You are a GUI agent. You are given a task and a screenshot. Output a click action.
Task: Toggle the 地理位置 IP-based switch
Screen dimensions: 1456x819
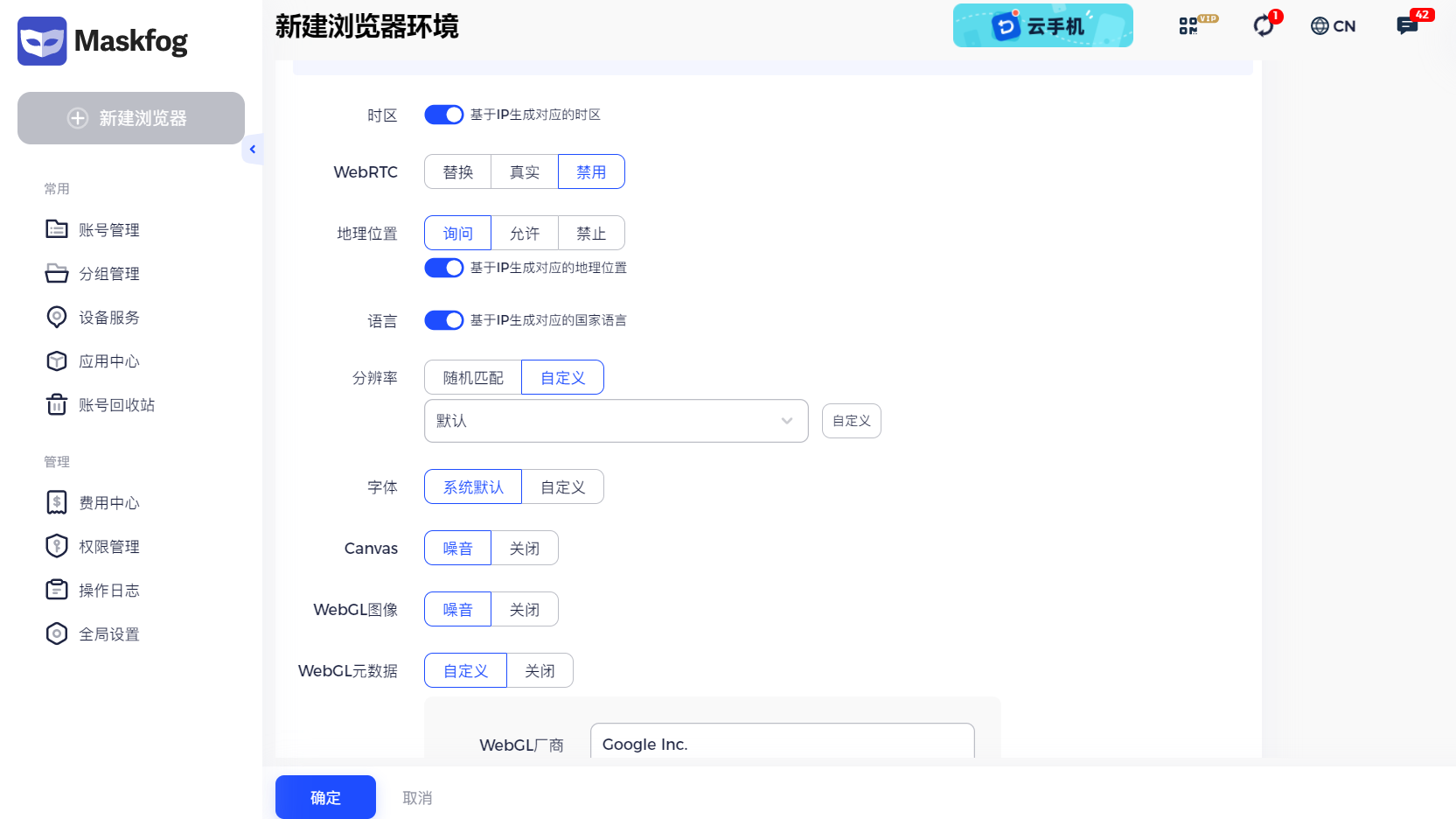pyautogui.click(x=444, y=268)
